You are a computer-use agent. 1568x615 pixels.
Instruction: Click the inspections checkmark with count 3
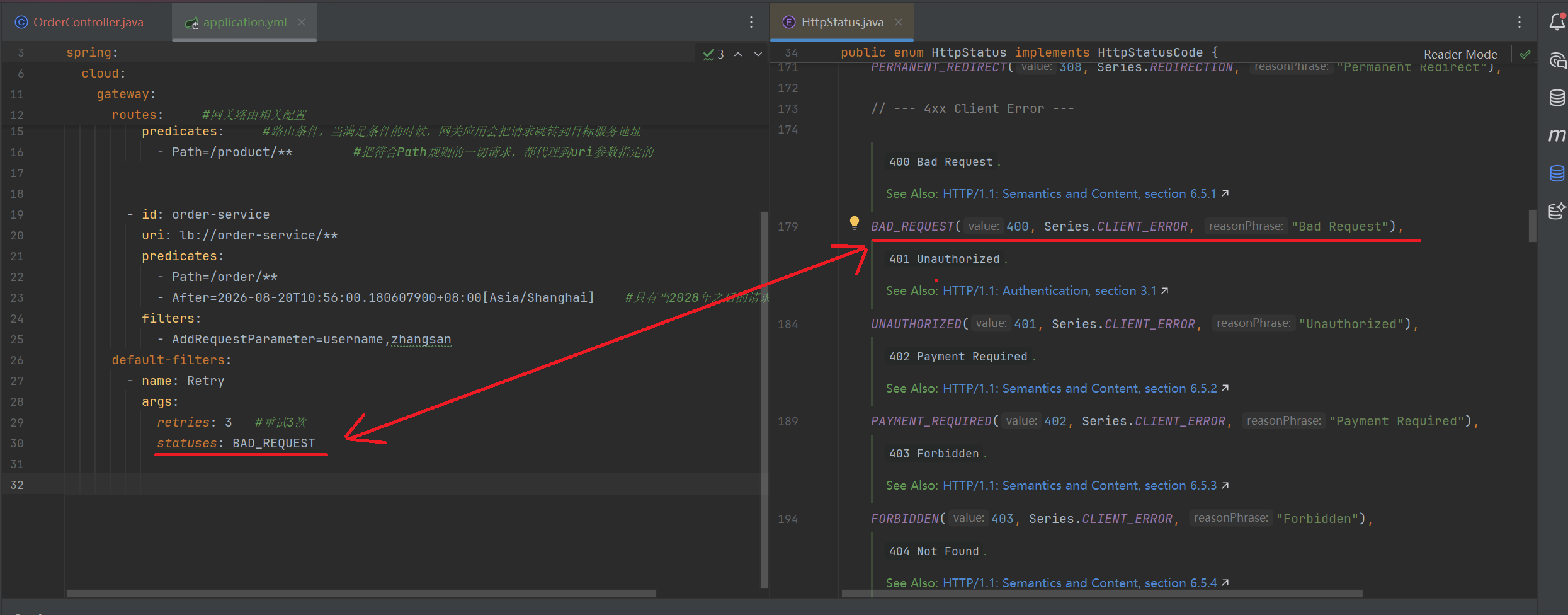pyautogui.click(x=713, y=54)
